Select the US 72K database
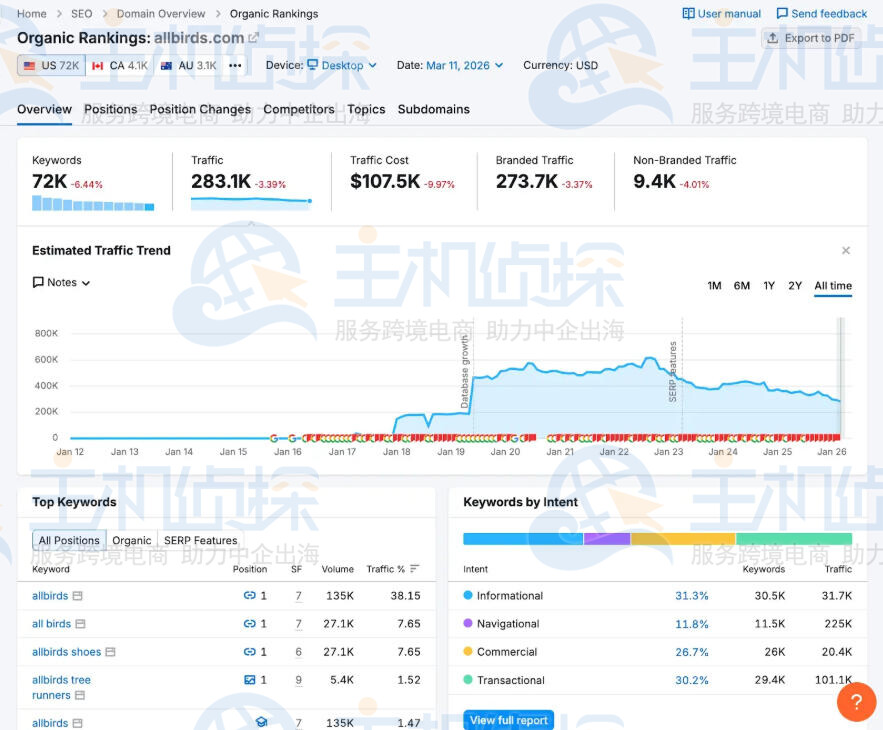Screen dimensions: 883x730 click(51, 66)
